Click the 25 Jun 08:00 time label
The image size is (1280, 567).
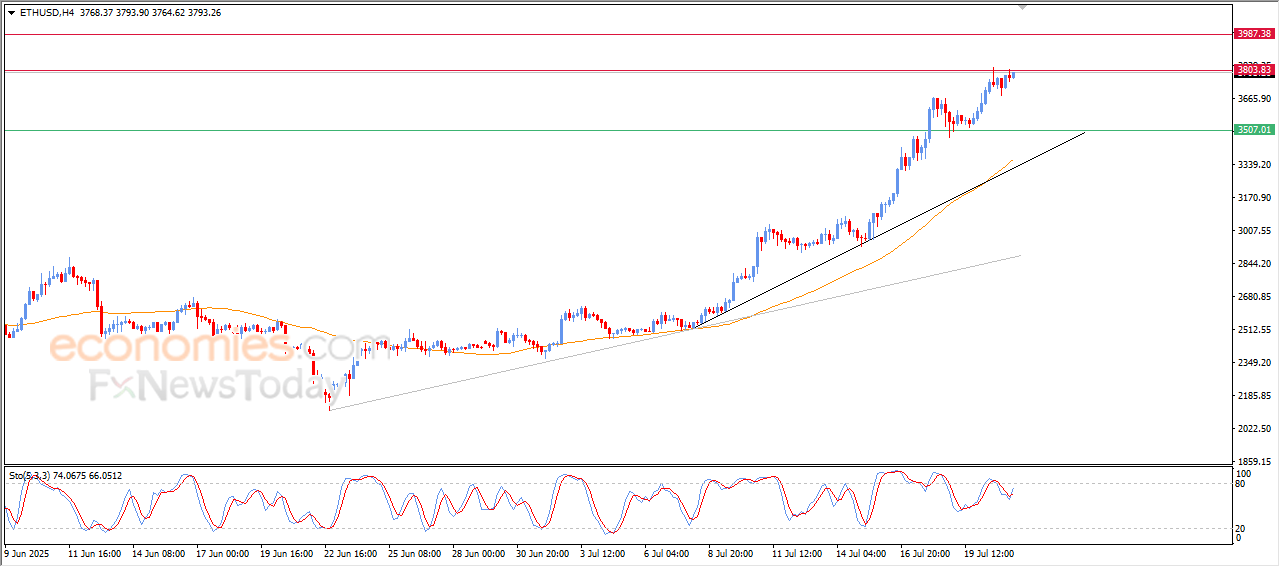pos(415,552)
